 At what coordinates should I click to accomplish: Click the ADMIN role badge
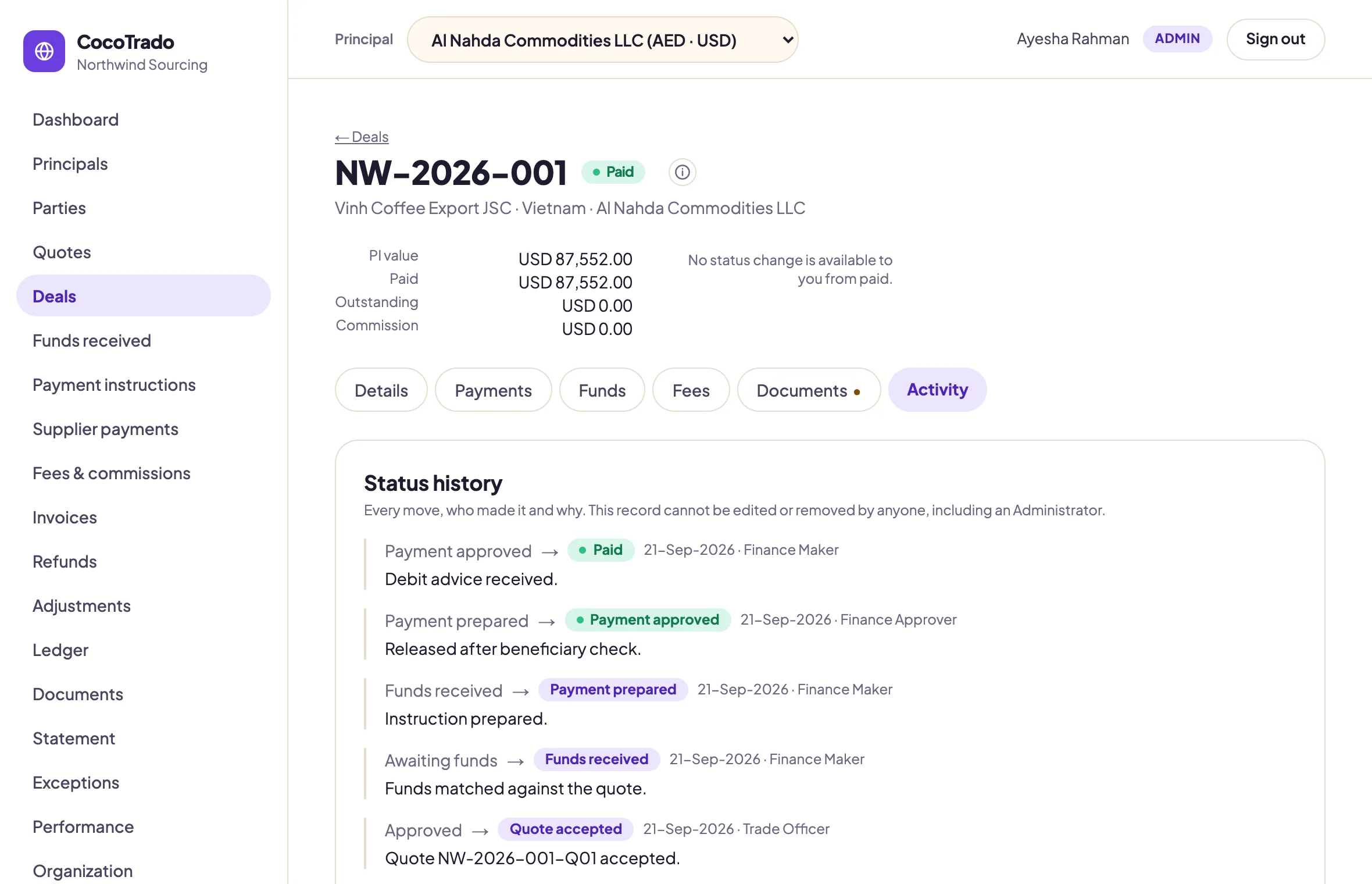(1177, 39)
